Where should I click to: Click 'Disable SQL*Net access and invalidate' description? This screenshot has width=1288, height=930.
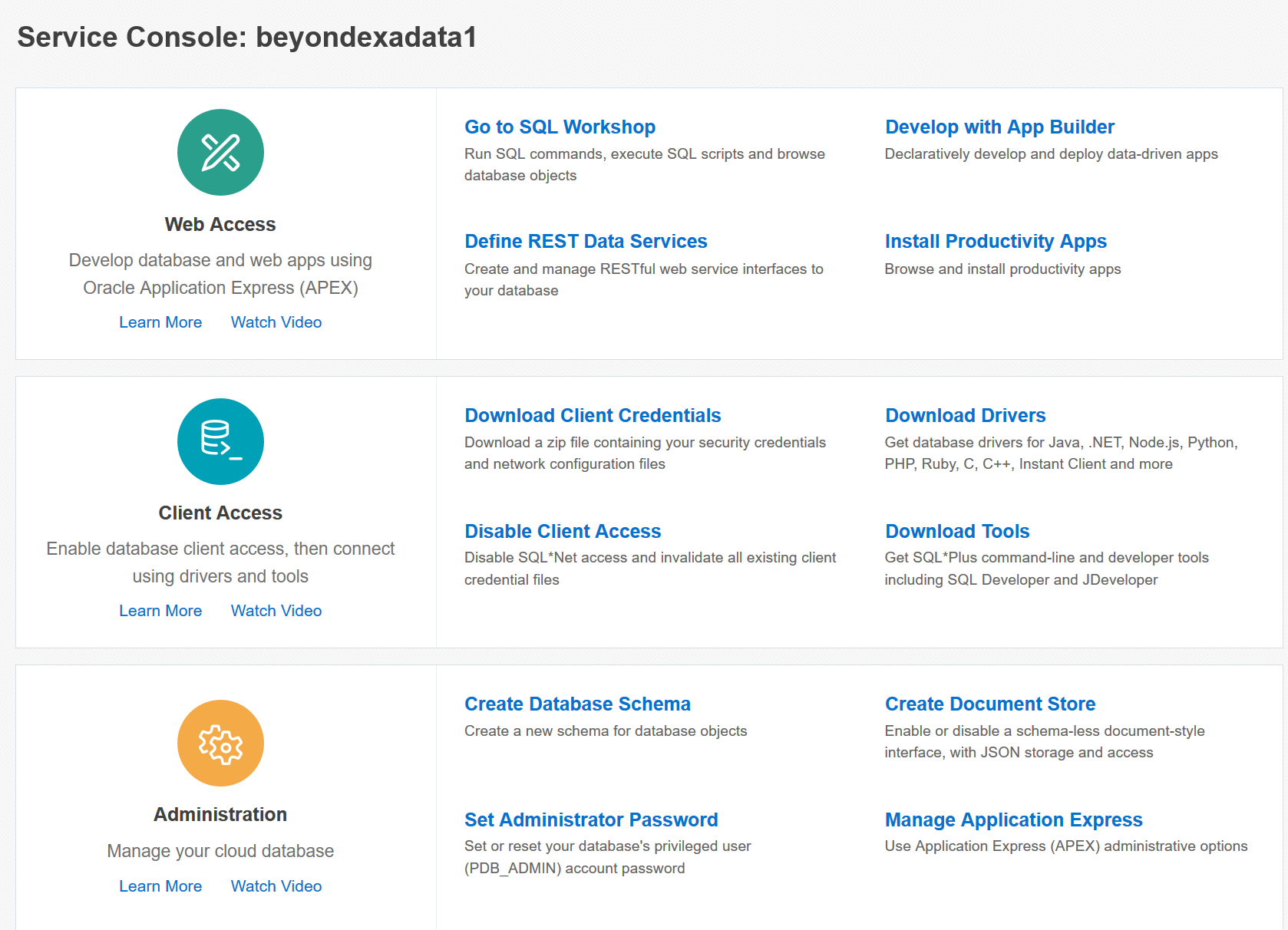(650, 569)
